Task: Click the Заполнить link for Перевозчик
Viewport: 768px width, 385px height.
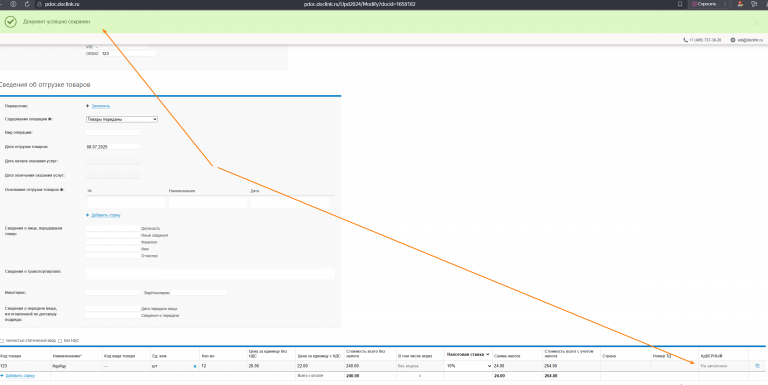Action: coord(101,106)
